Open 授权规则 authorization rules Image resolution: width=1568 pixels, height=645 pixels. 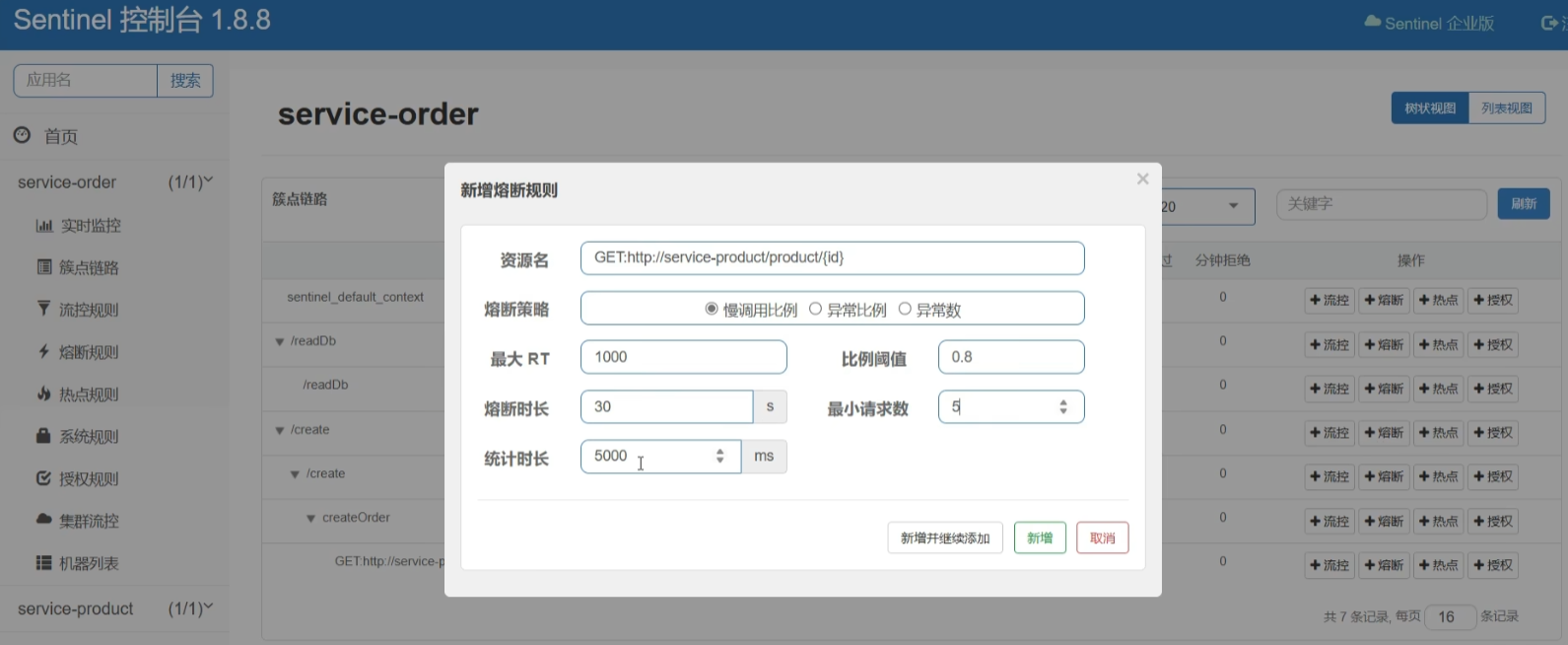[78, 478]
